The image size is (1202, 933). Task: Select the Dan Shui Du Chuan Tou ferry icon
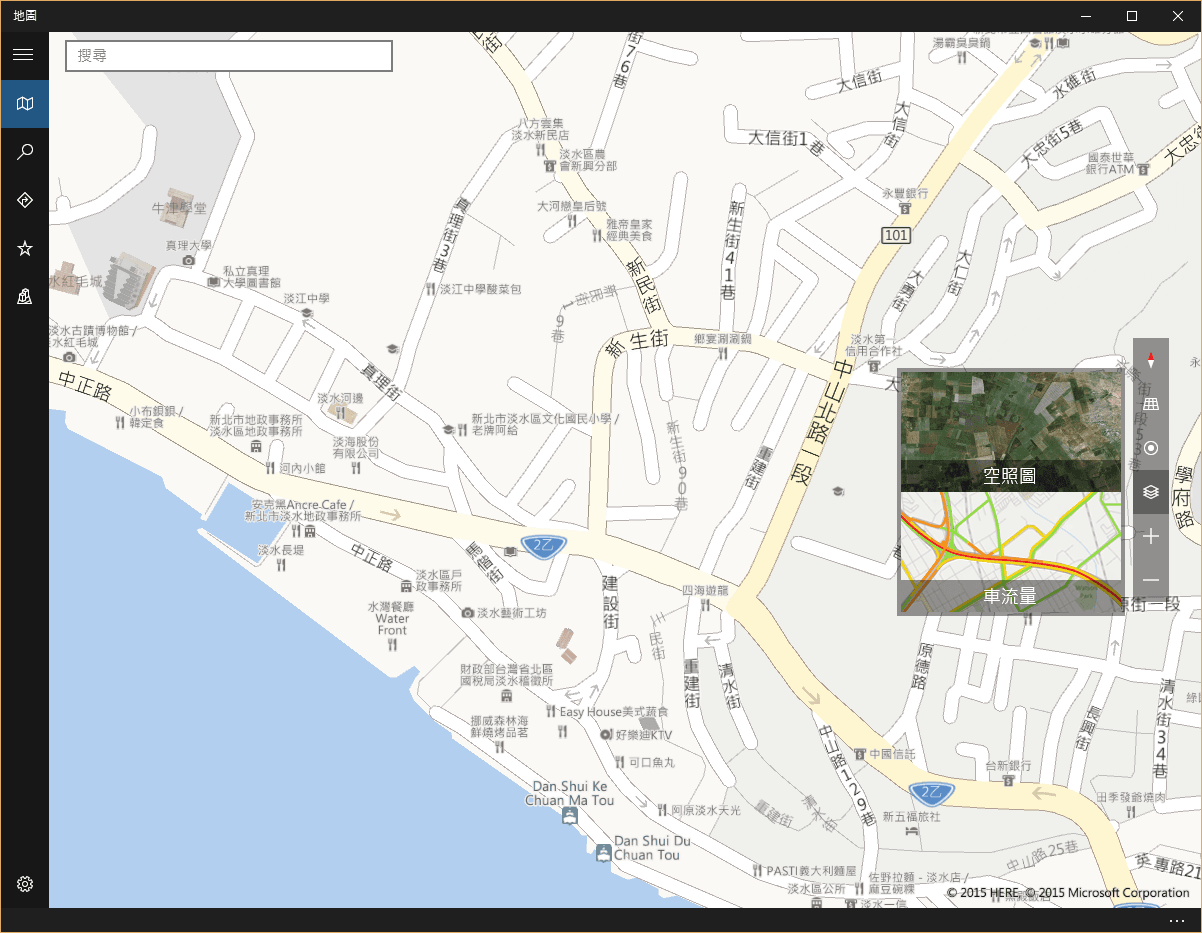604,853
